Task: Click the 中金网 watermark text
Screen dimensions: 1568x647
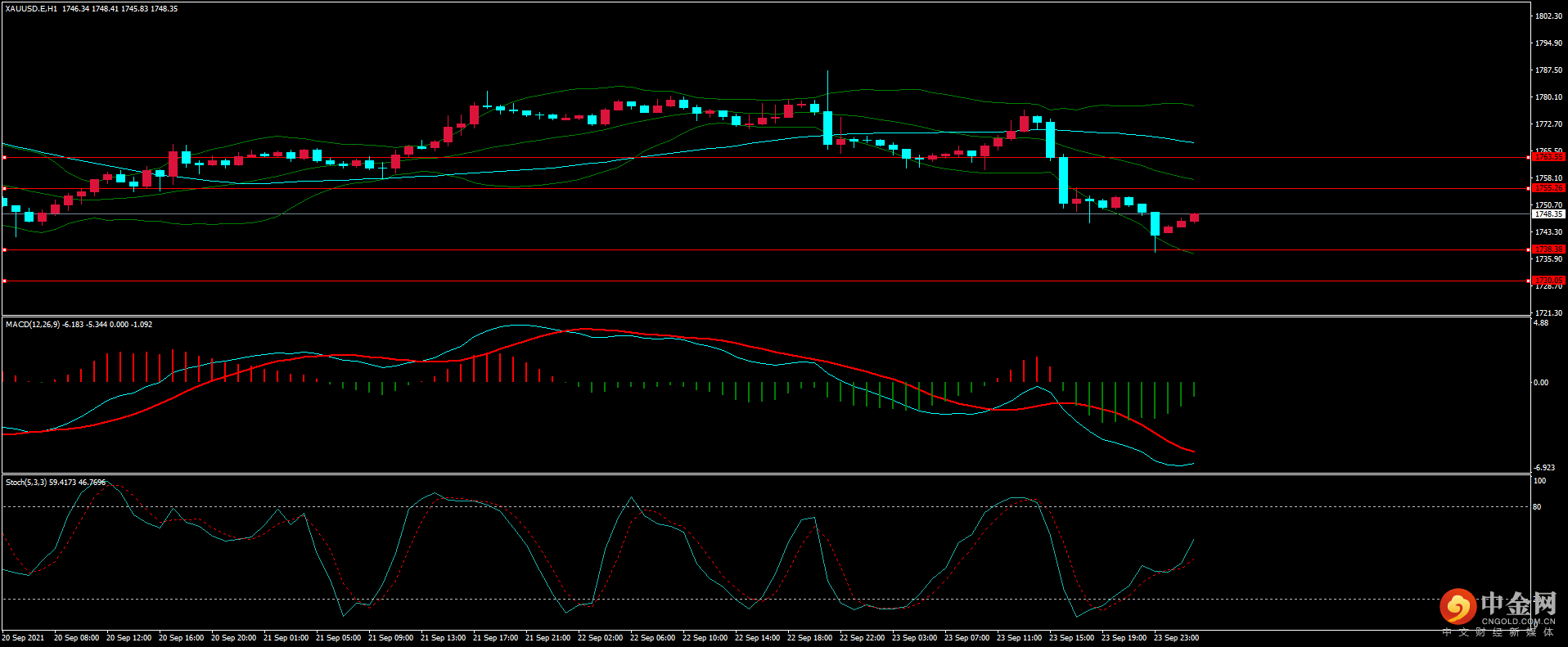Action: click(x=1518, y=604)
